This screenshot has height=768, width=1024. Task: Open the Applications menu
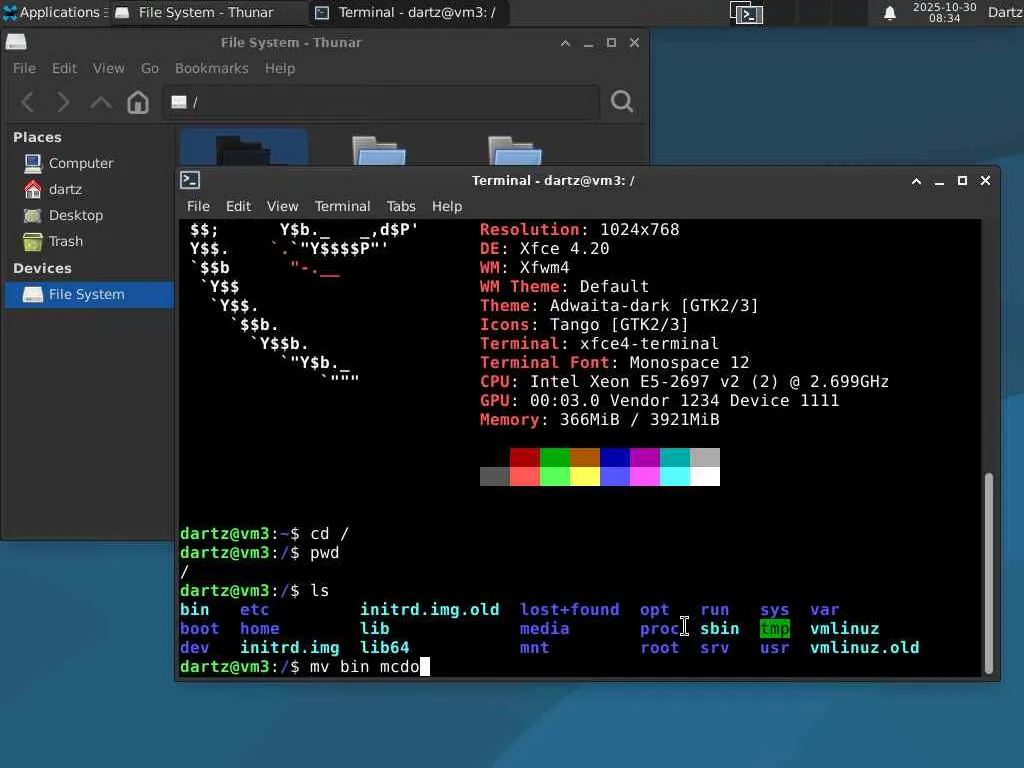[x=55, y=12]
